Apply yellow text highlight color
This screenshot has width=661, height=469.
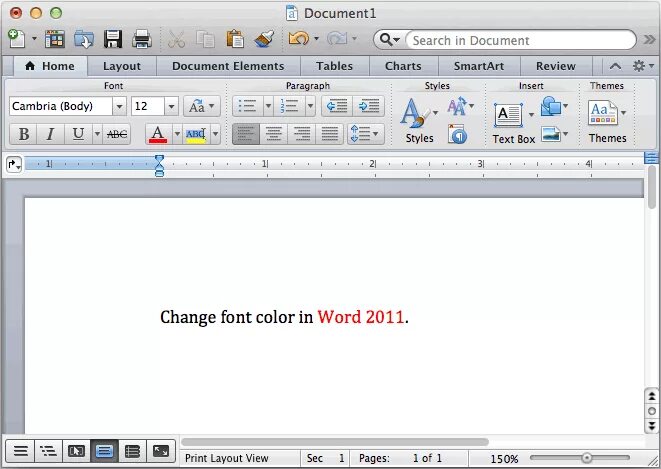[196, 134]
